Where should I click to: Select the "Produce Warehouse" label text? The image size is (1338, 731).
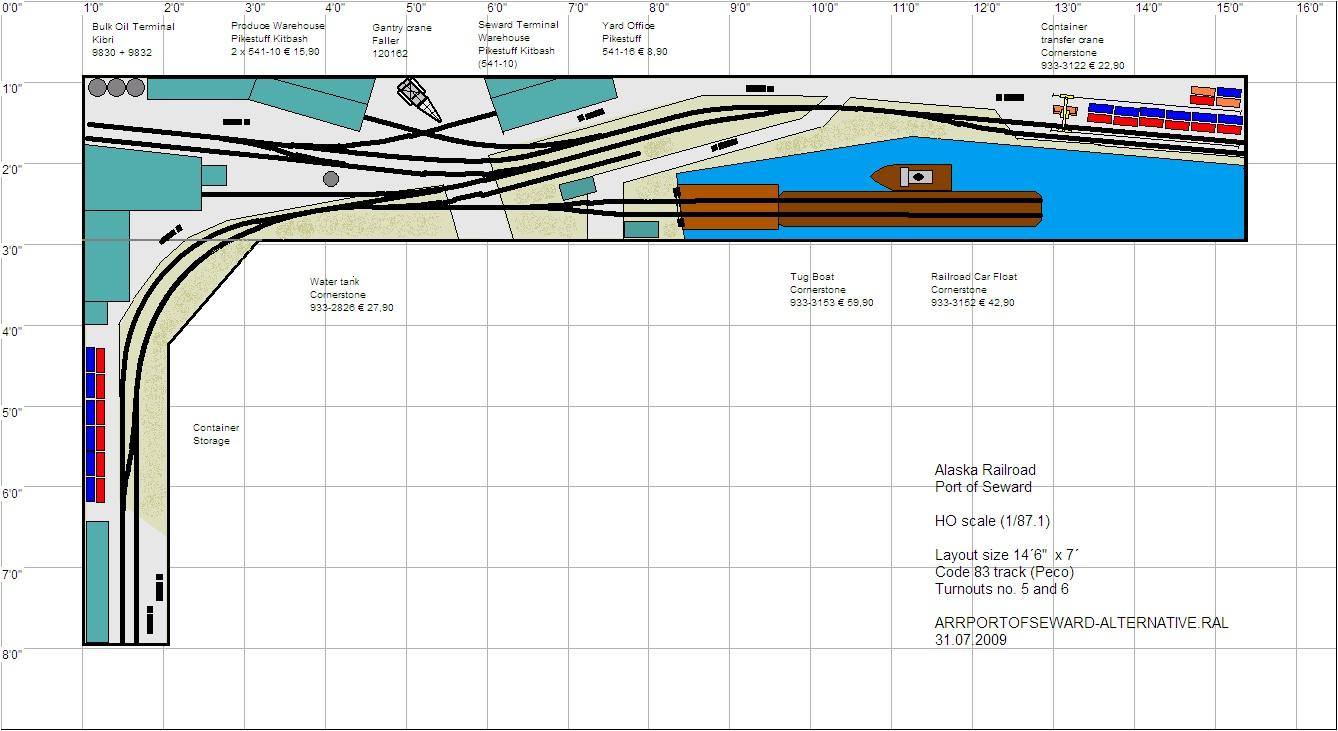pos(277,26)
